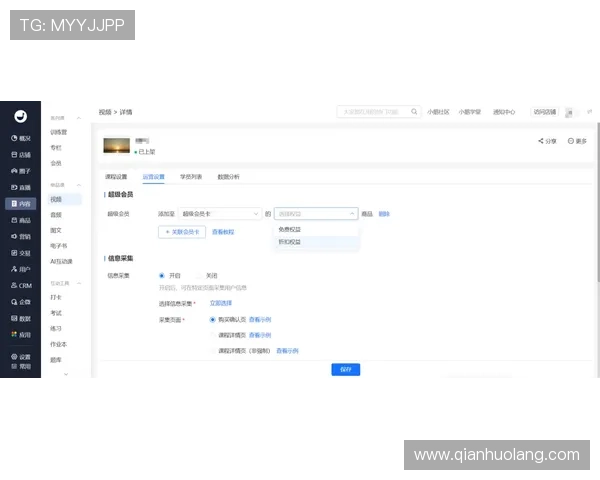600x480 pixels.
Task: Choose 免费权益 from the dropdown list
Action: 316,229
